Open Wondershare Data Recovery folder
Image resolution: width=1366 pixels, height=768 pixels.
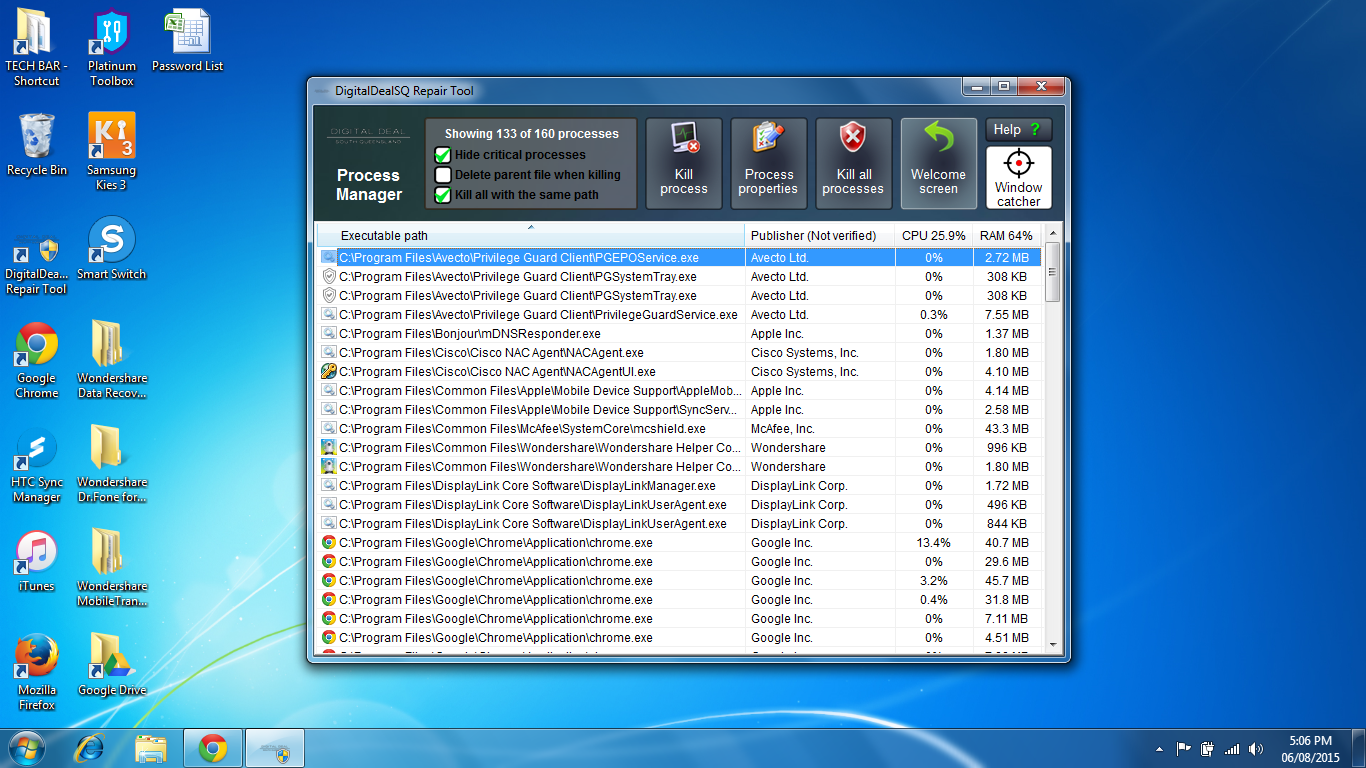[112, 360]
